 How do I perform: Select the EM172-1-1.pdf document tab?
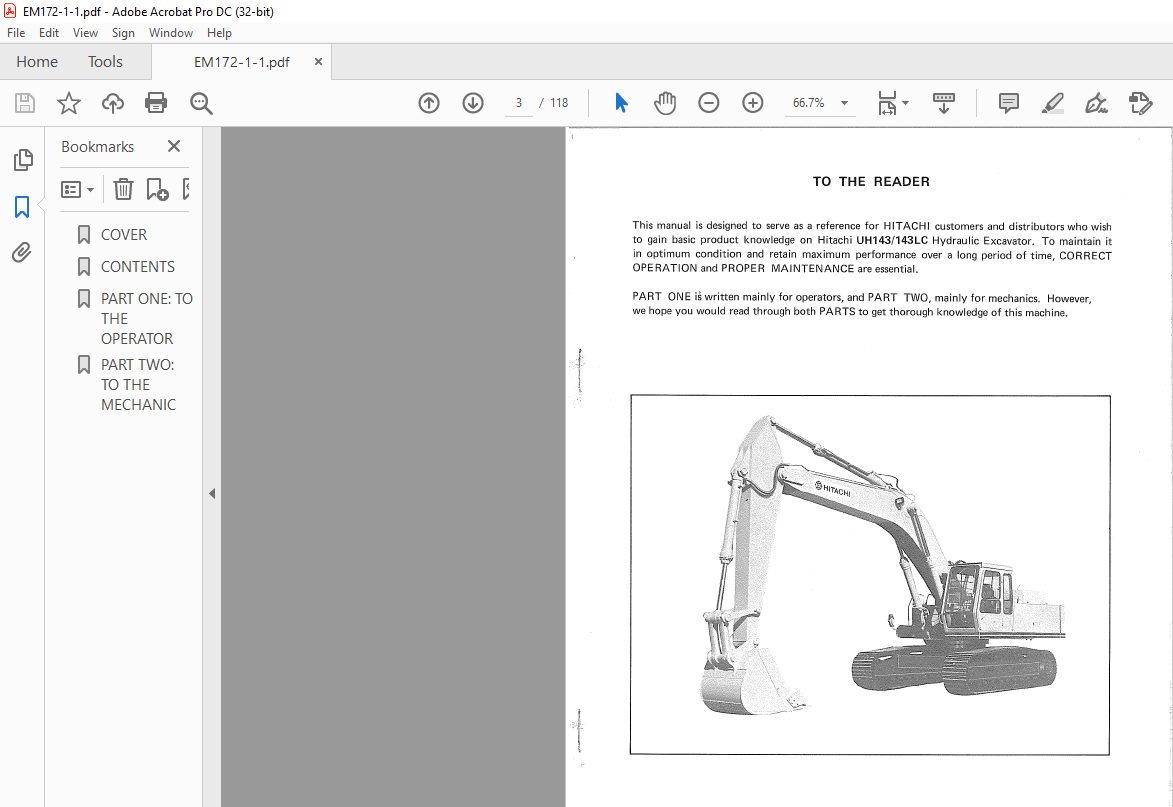pos(241,62)
